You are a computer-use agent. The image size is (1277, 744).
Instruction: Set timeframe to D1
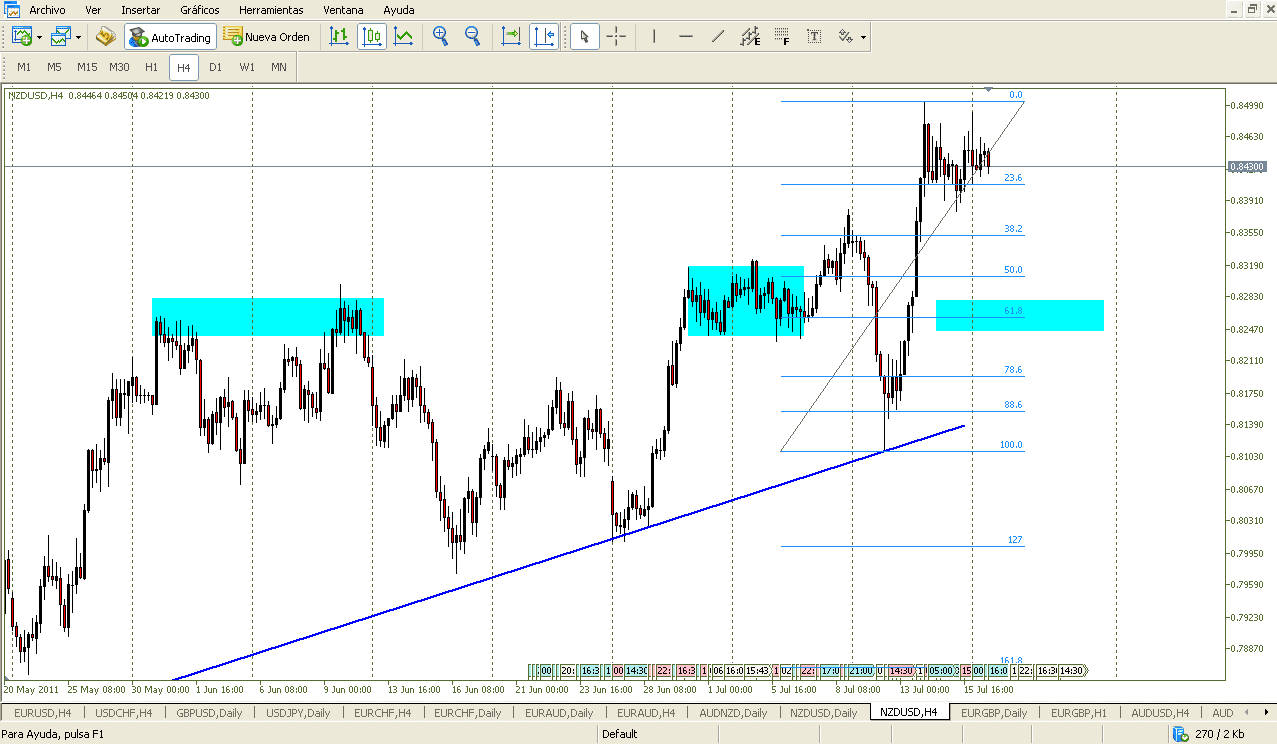215,68
